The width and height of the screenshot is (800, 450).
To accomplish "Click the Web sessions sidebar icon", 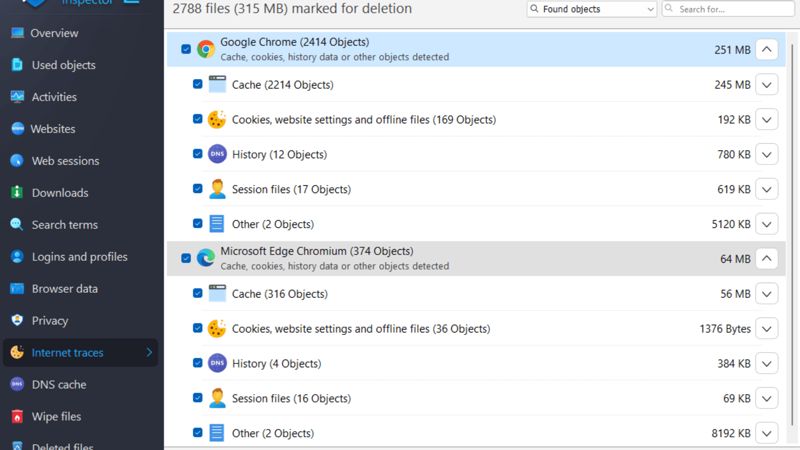I will coord(17,161).
